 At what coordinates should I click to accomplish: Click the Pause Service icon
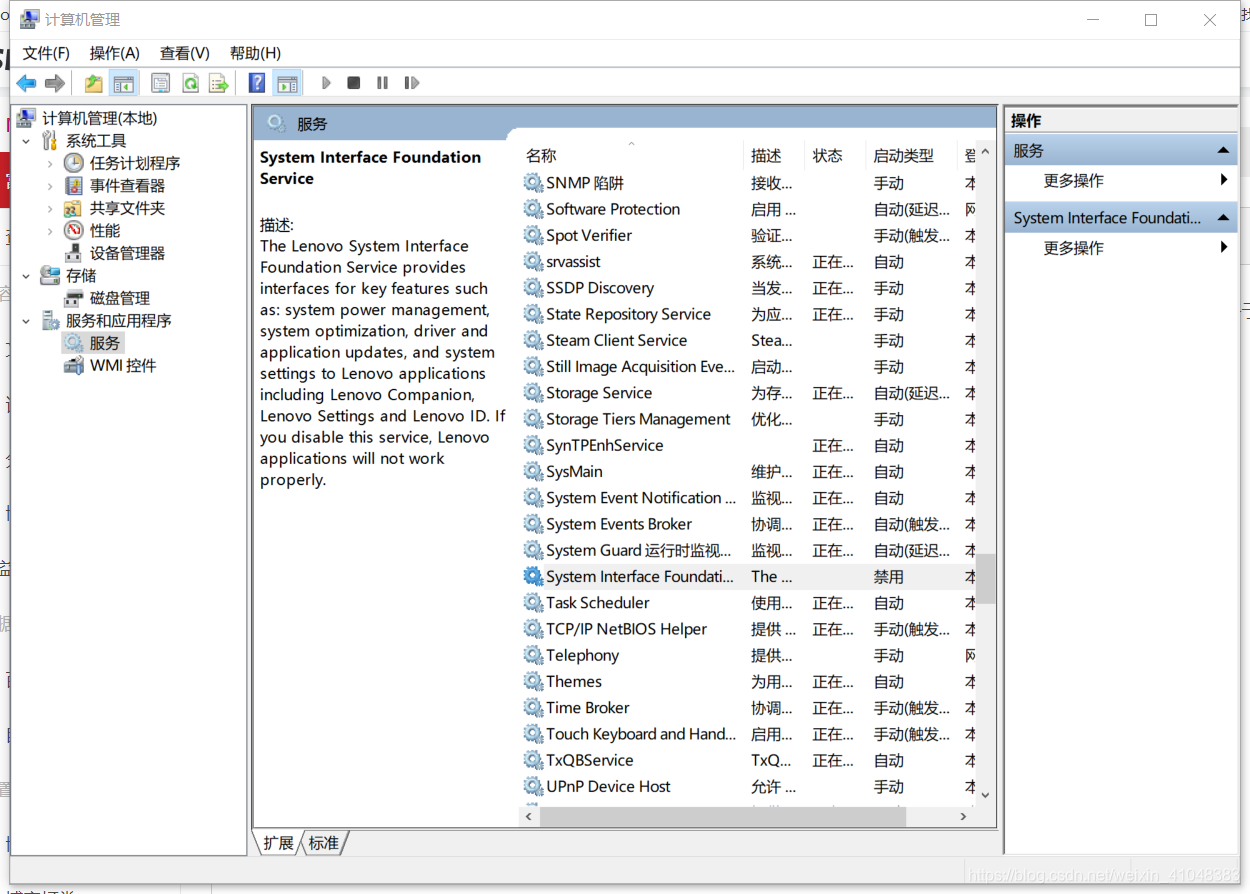[382, 83]
